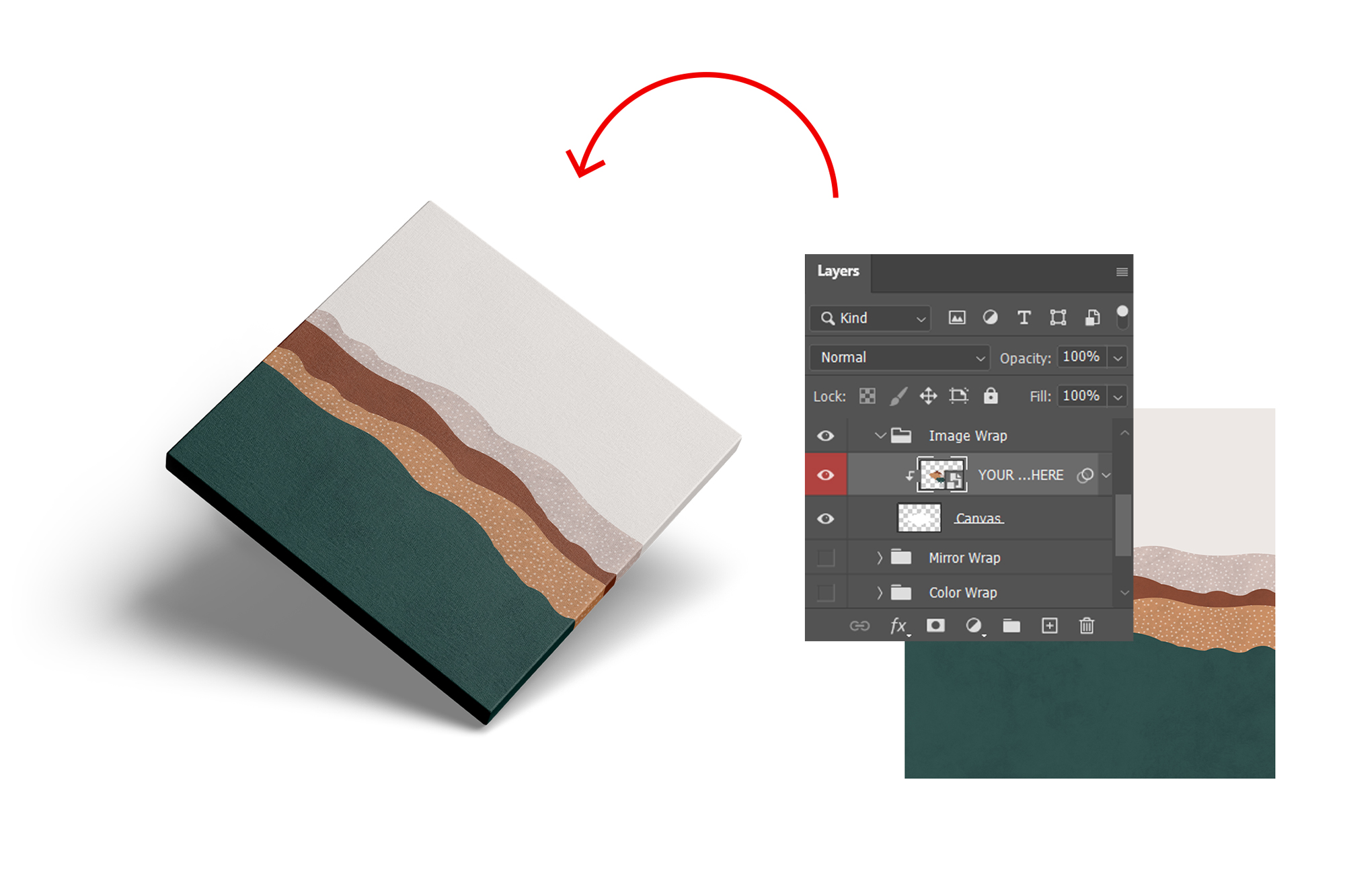Filter layers by type layers icon
This screenshot has width=1345, height=896.
[1024, 318]
